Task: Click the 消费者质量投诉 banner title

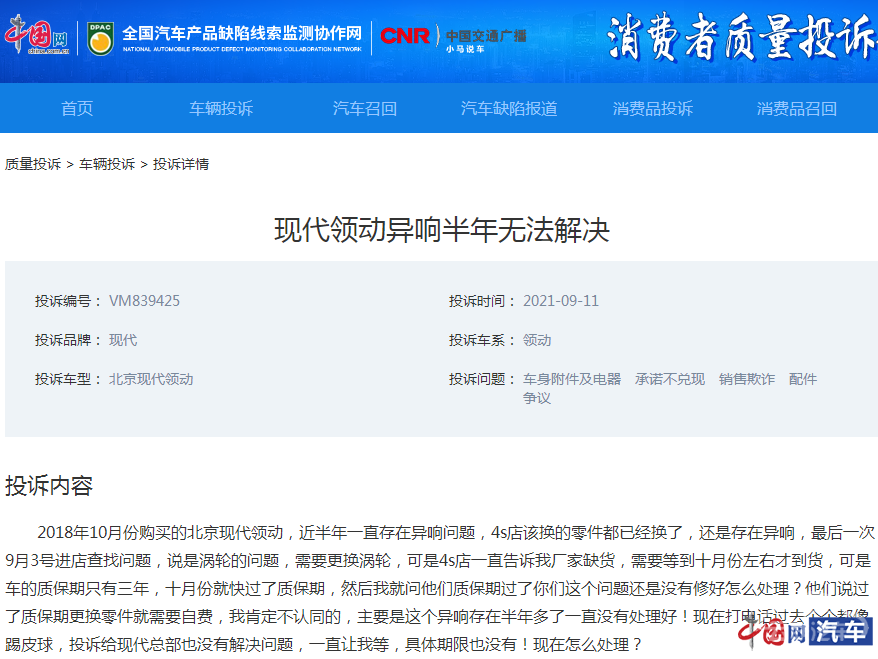Action: pos(741,37)
